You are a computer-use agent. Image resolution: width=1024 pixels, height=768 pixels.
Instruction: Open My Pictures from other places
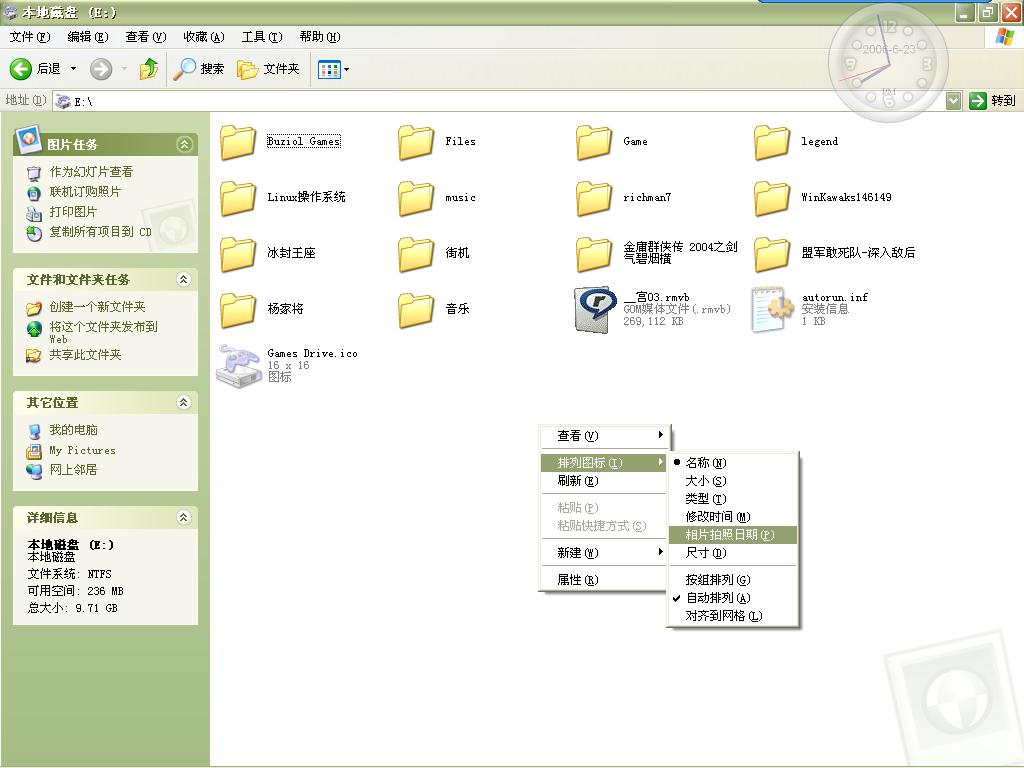tap(82, 451)
